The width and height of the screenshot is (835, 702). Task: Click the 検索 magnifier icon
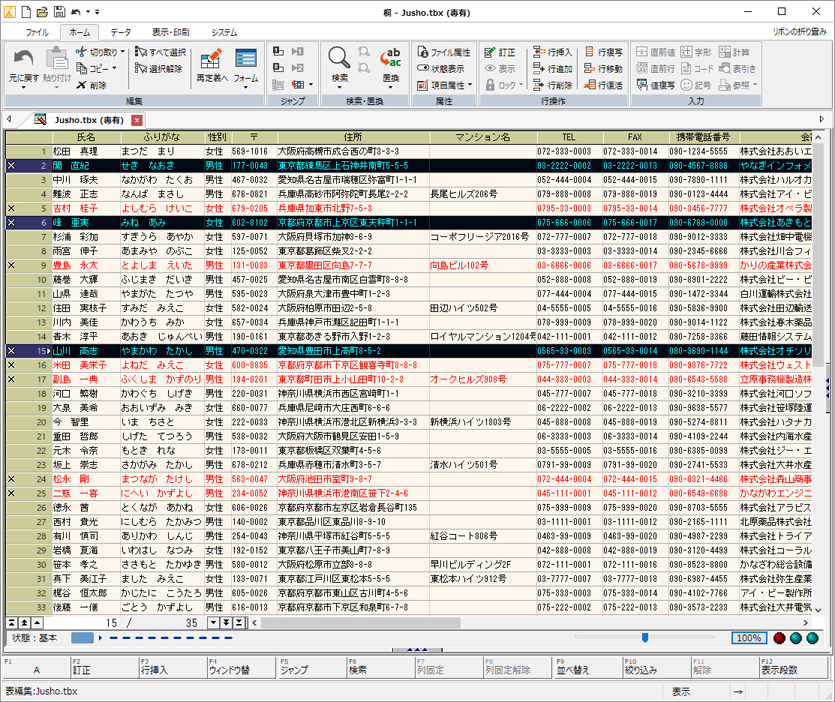(x=339, y=58)
